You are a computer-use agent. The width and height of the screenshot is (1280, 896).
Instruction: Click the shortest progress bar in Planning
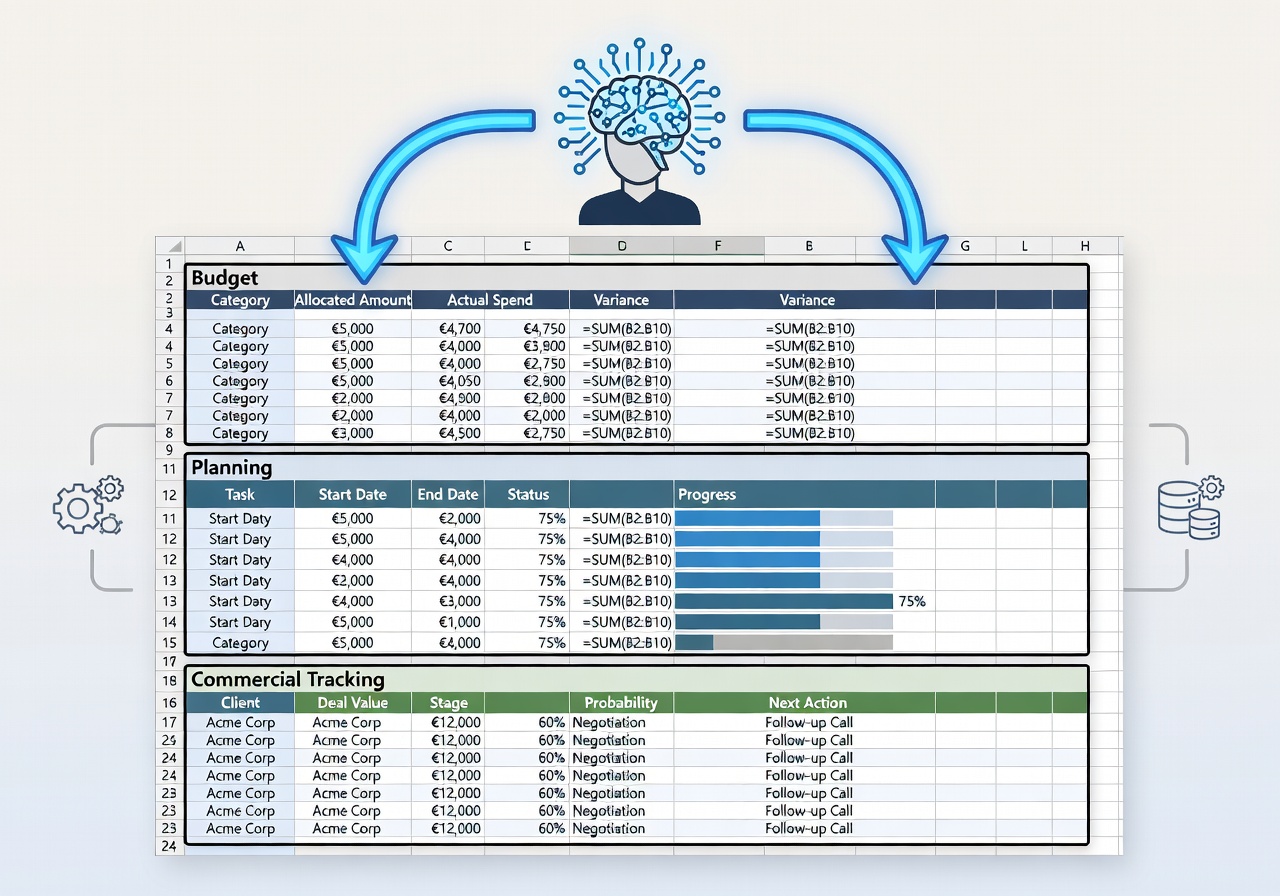(x=695, y=643)
